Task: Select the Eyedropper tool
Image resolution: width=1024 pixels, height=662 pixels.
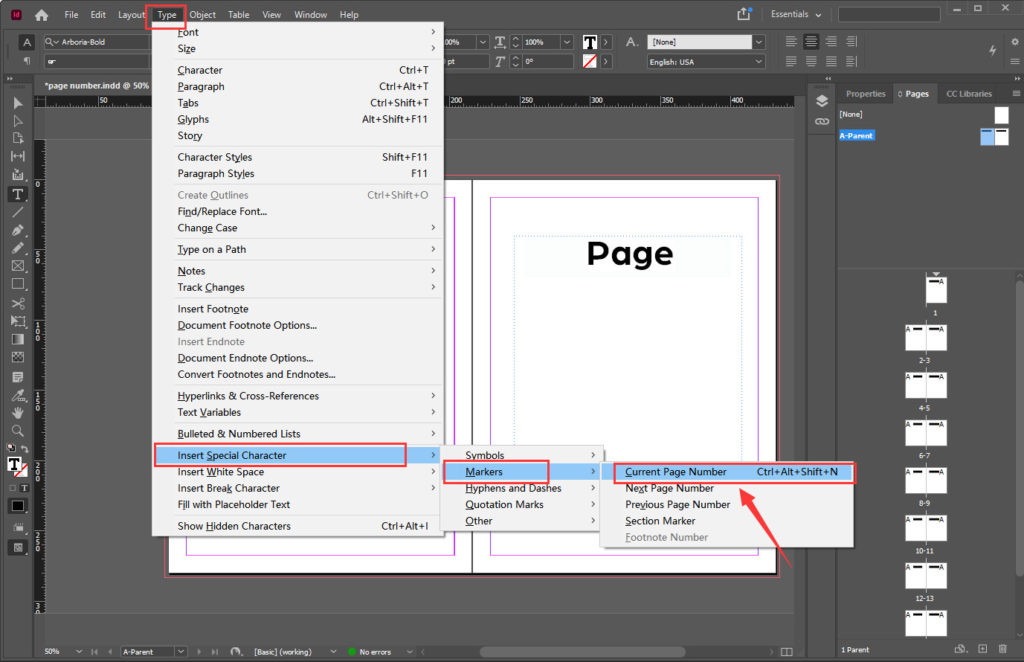Action: [17, 395]
